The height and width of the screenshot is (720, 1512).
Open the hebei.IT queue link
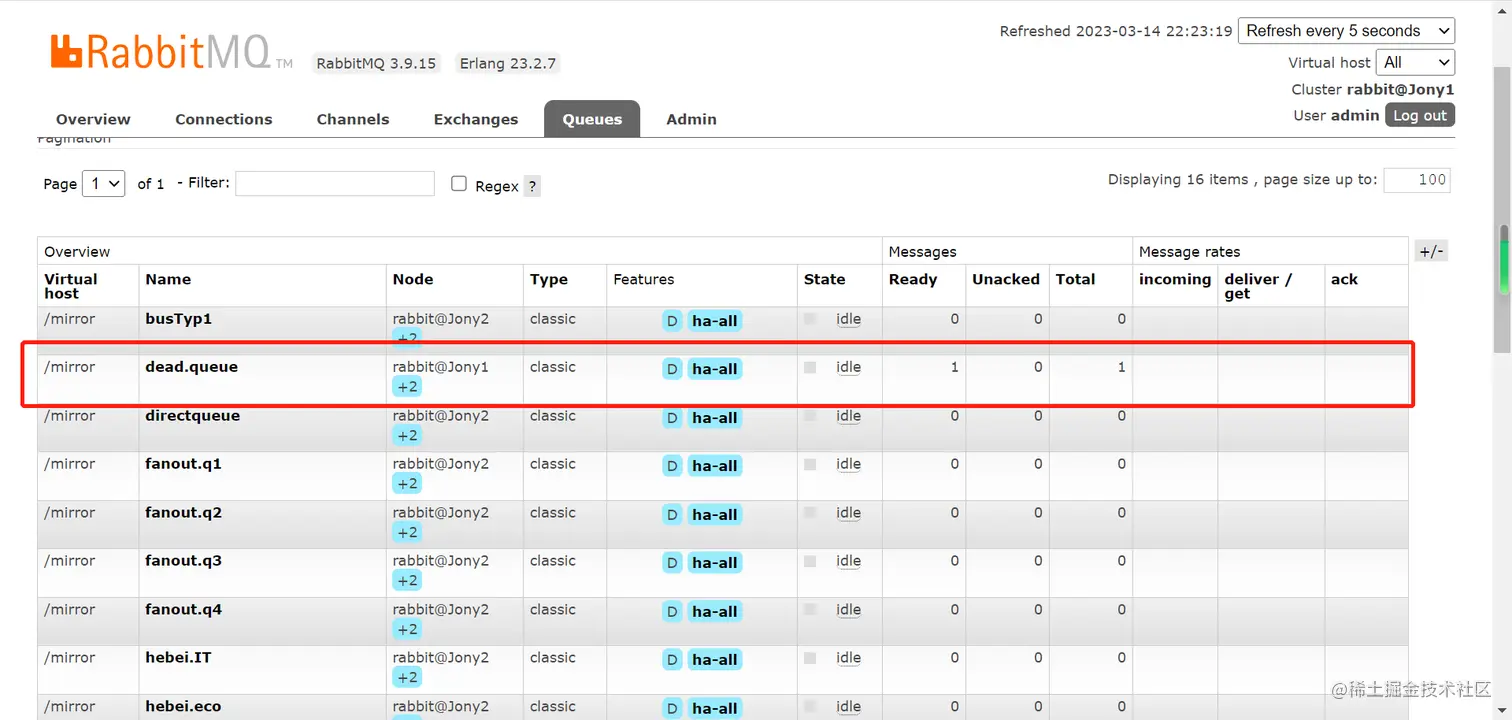[x=178, y=658]
